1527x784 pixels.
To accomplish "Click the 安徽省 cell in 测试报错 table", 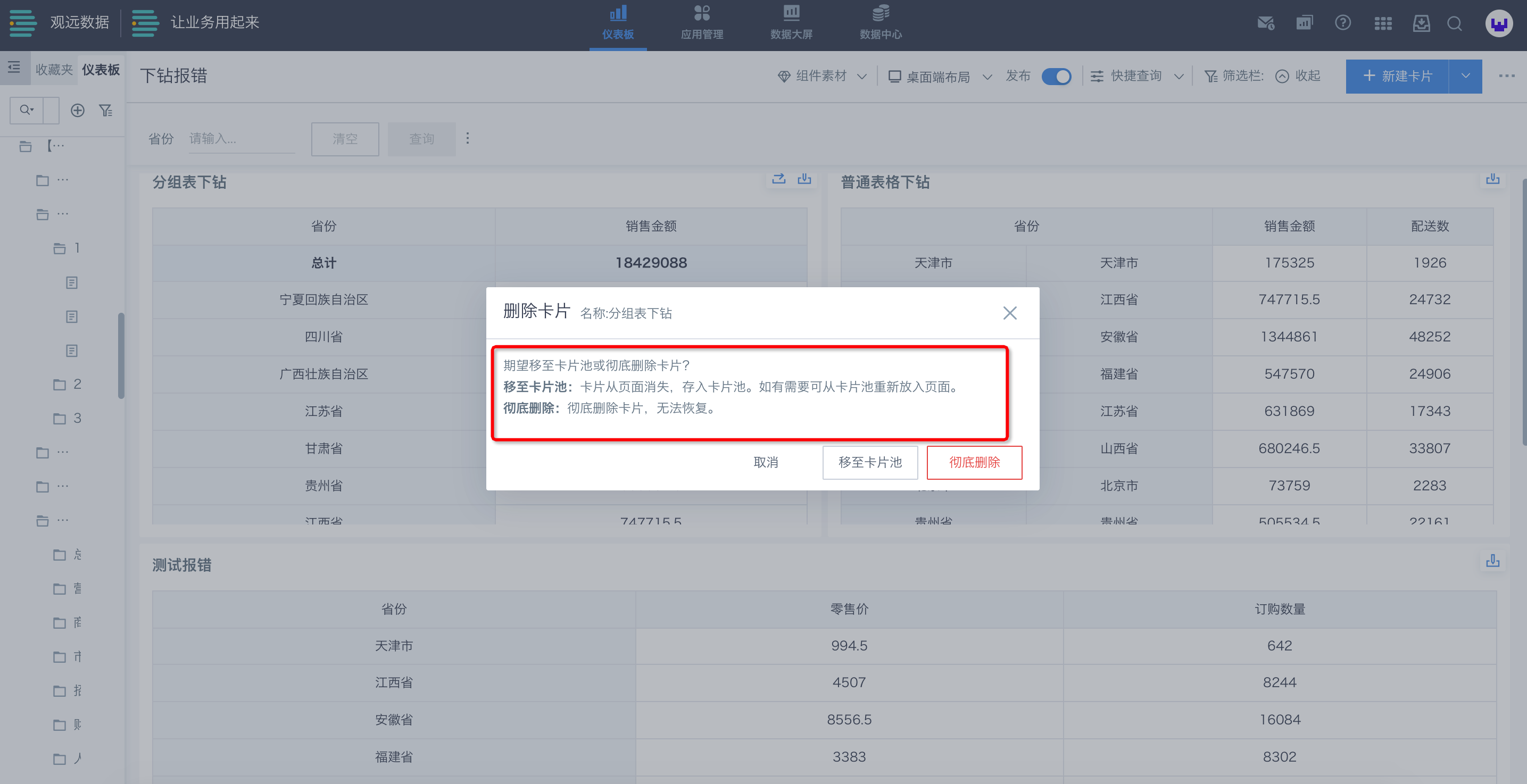I will (394, 720).
